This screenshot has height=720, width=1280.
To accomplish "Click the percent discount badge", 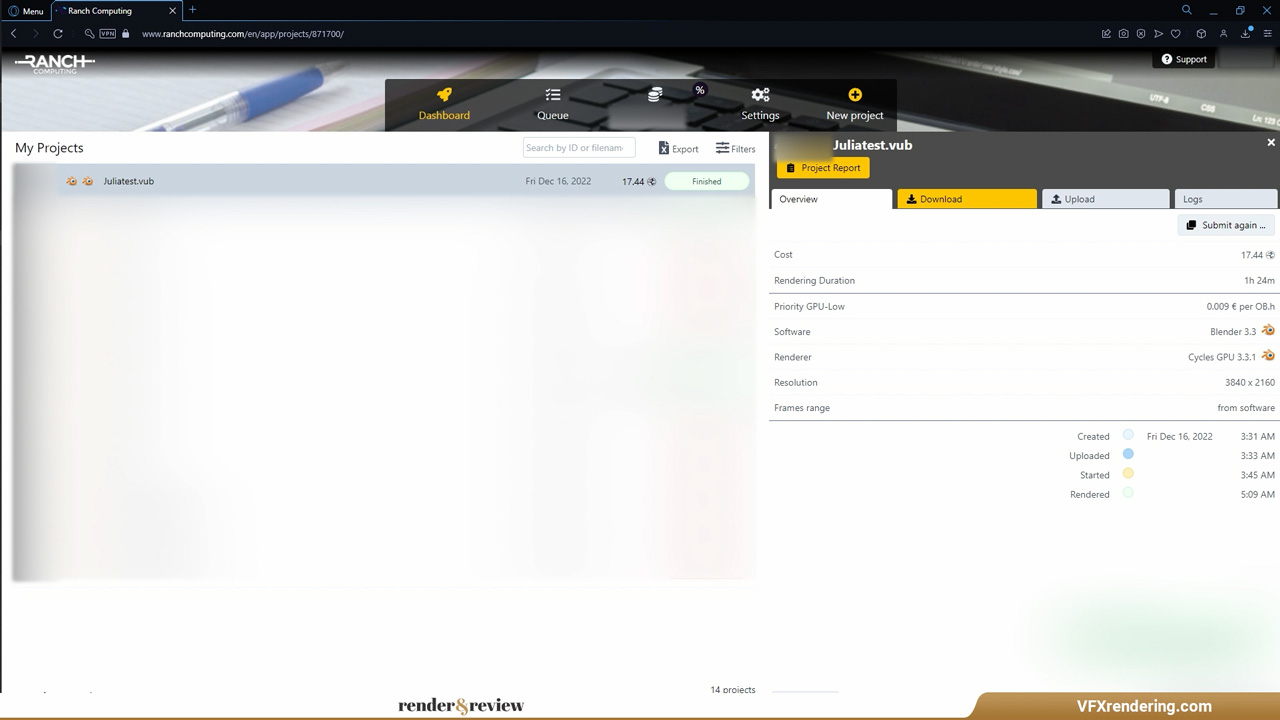I will pyautogui.click(x=700, y=90).
